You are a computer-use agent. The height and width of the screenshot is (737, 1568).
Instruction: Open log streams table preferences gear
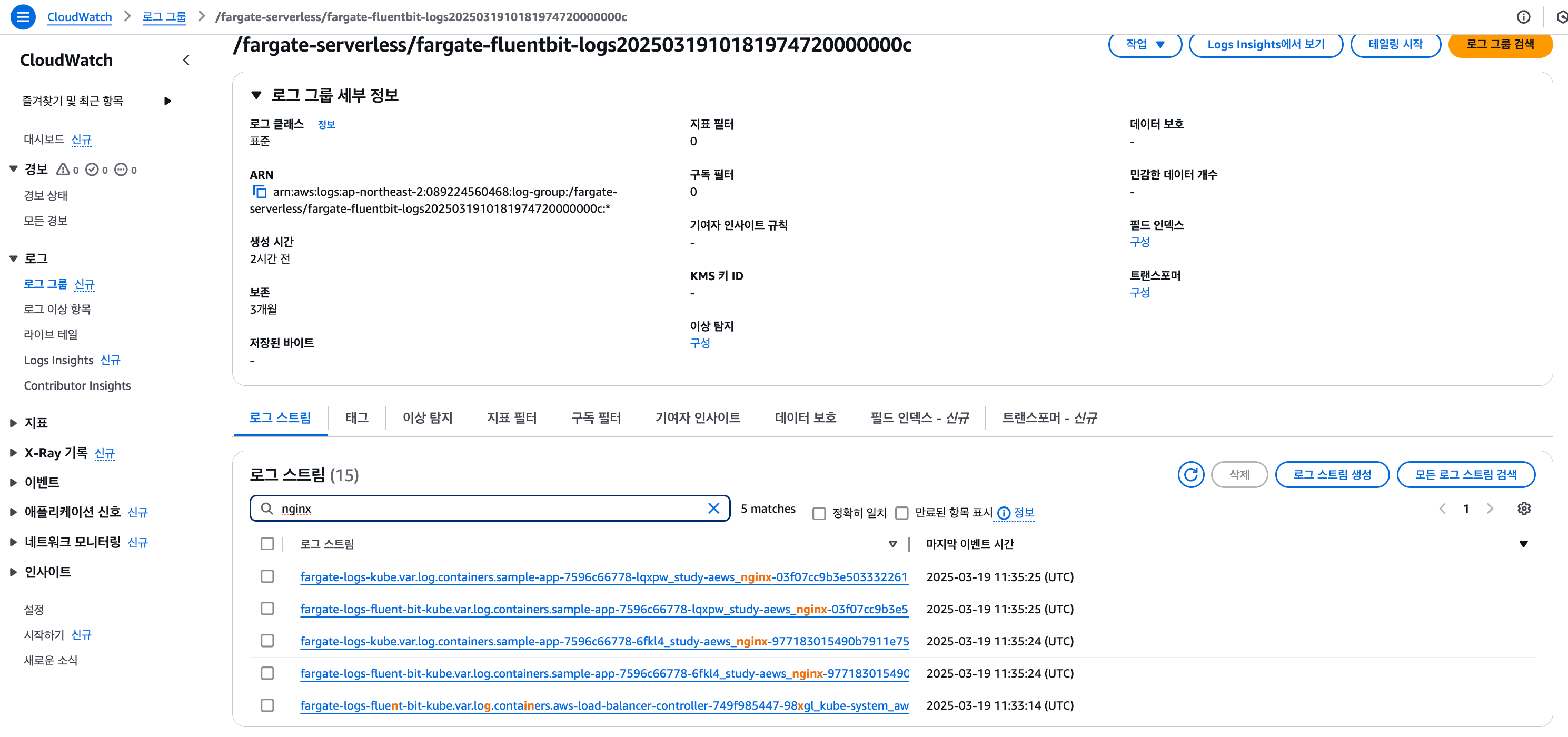(1524, 508)
